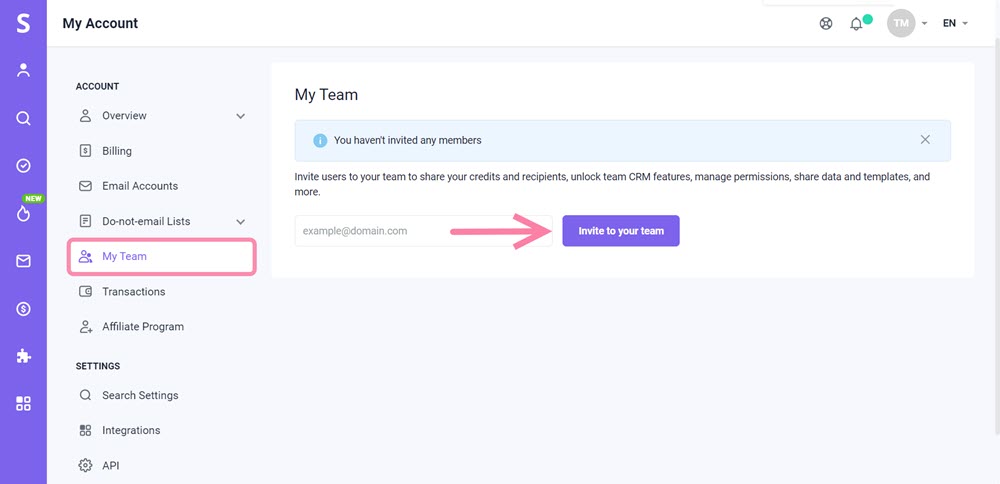
Task: Expand the Do-not-email Lists chevron
Action: pyautogui.click(x=240, y=222)
